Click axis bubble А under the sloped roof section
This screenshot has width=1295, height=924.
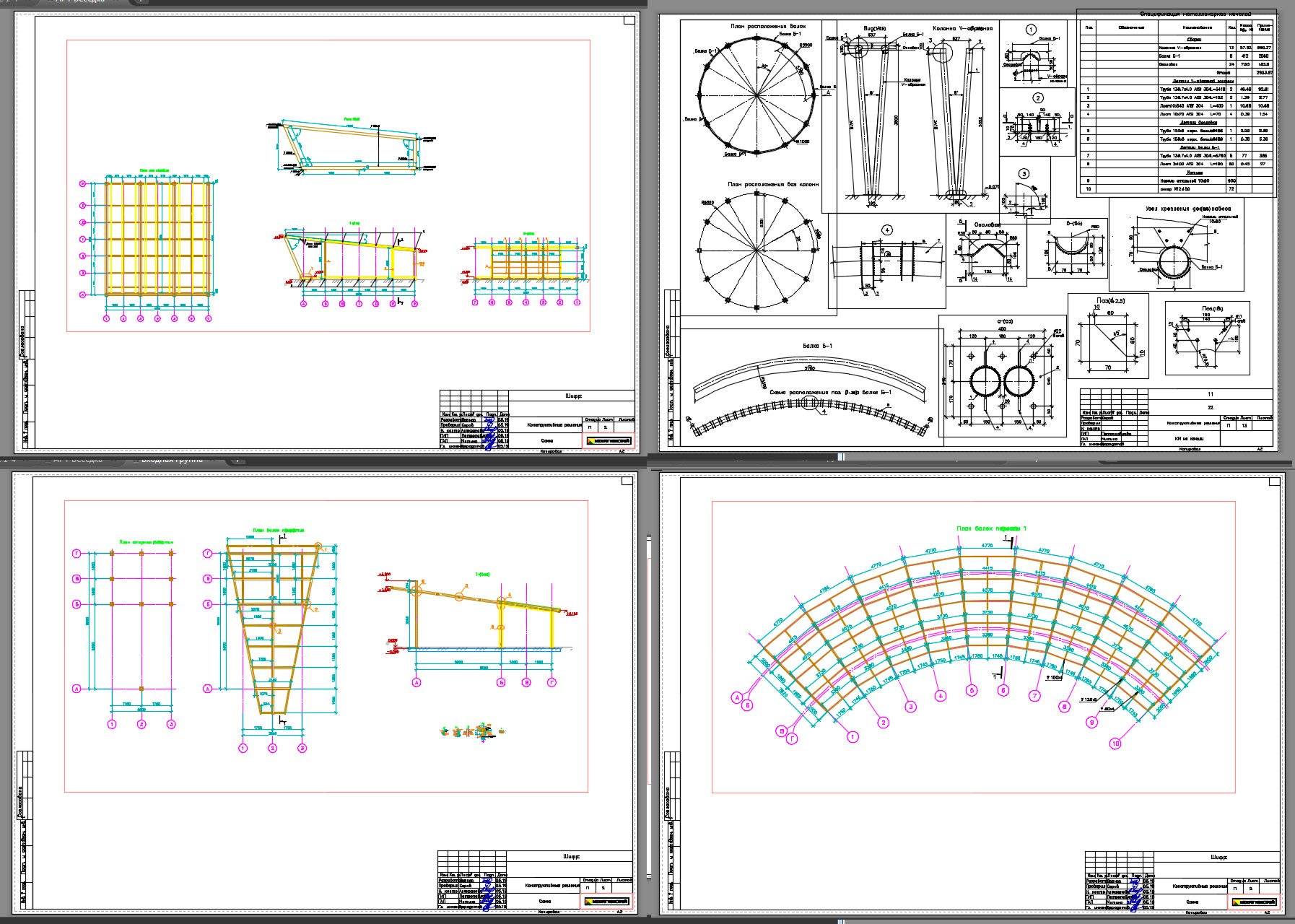417,682
